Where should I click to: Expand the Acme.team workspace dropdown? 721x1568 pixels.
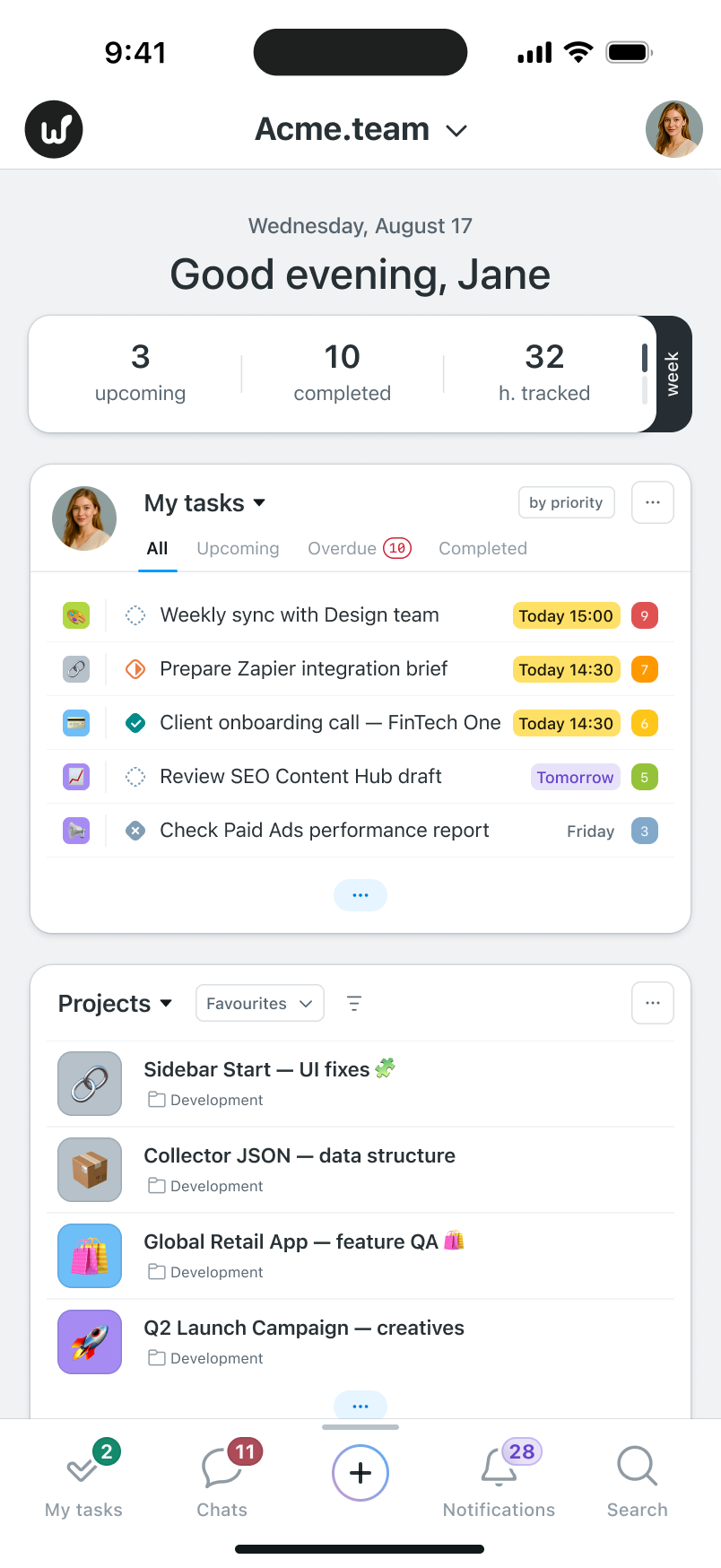(x=456, y=131)
